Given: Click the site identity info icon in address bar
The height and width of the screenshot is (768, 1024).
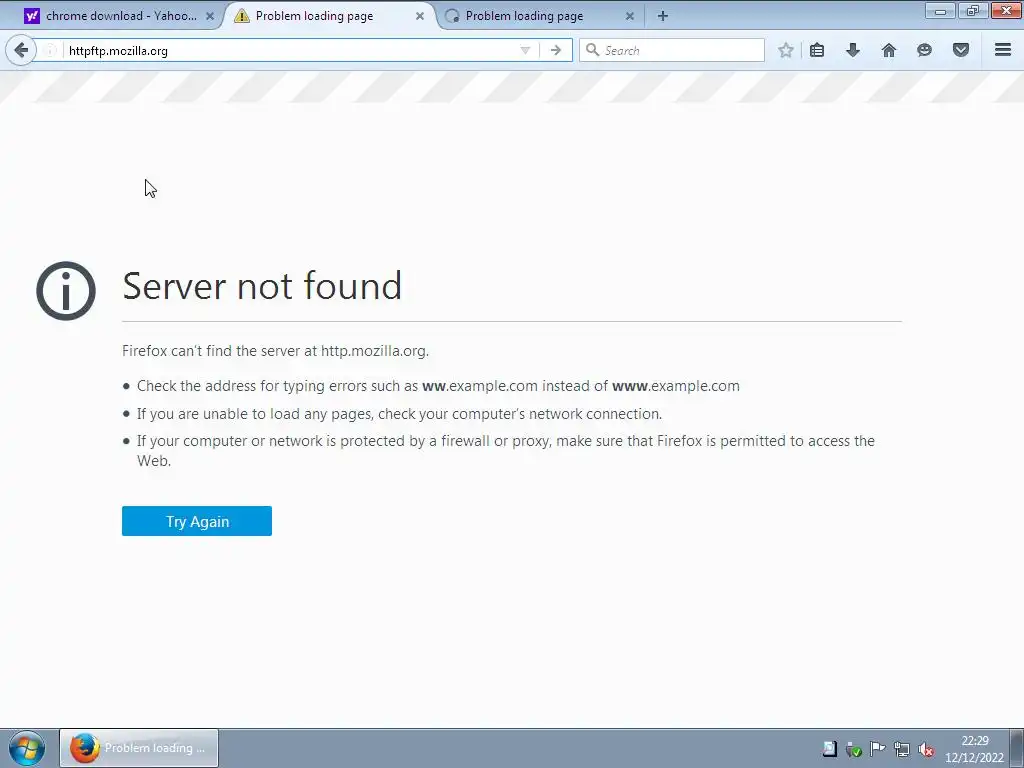Looking at the screenshot, I should click(x=50, y=50).
